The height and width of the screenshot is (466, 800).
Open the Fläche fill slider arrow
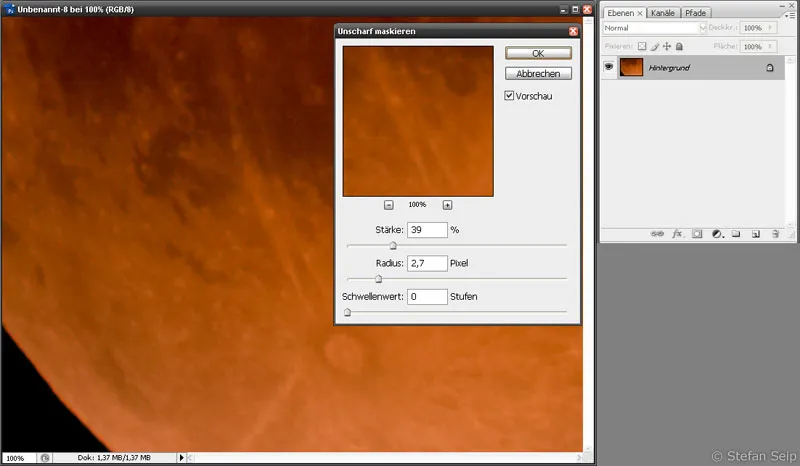[x=770, y=46]
